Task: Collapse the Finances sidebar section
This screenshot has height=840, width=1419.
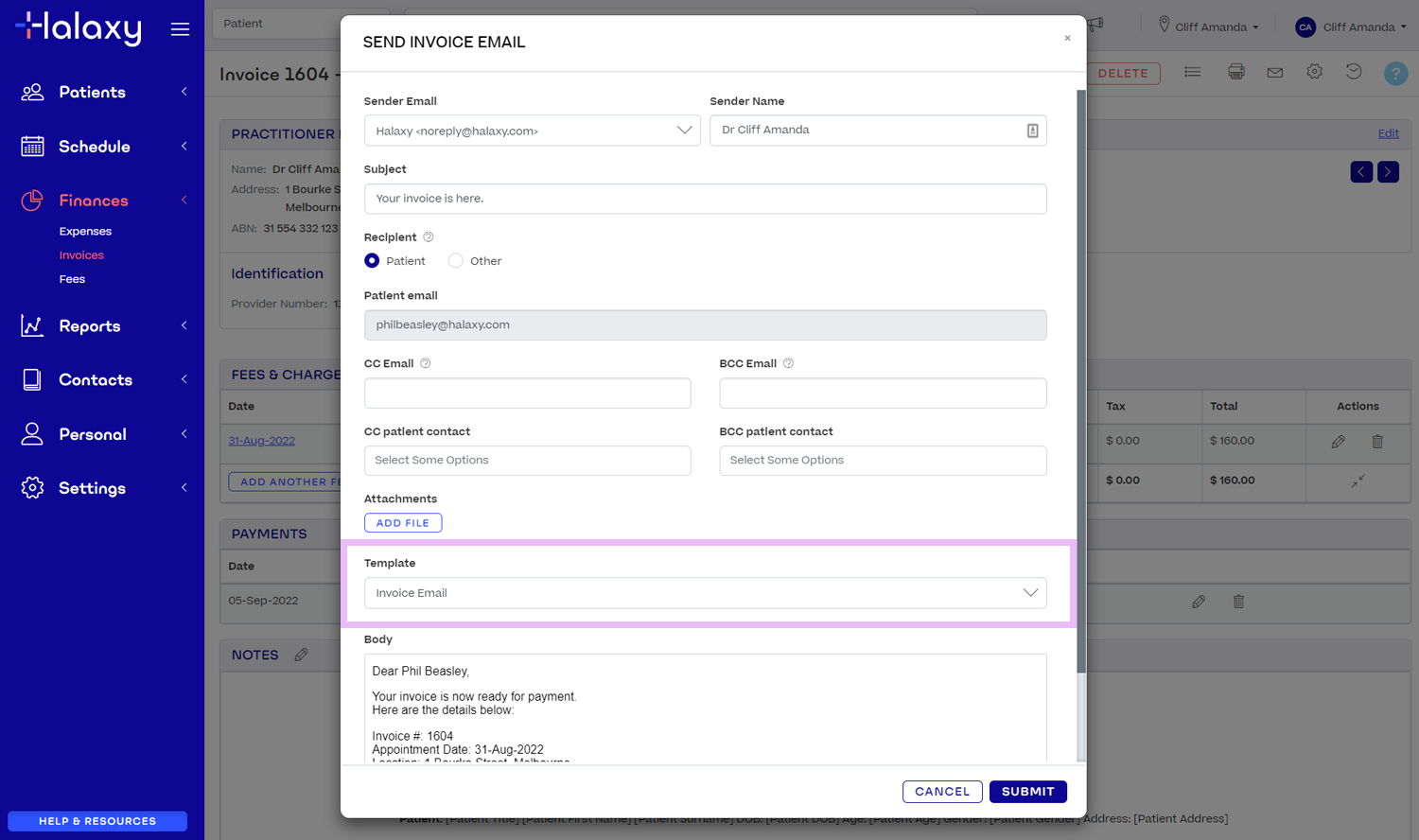Action: (x=185, y=200)
